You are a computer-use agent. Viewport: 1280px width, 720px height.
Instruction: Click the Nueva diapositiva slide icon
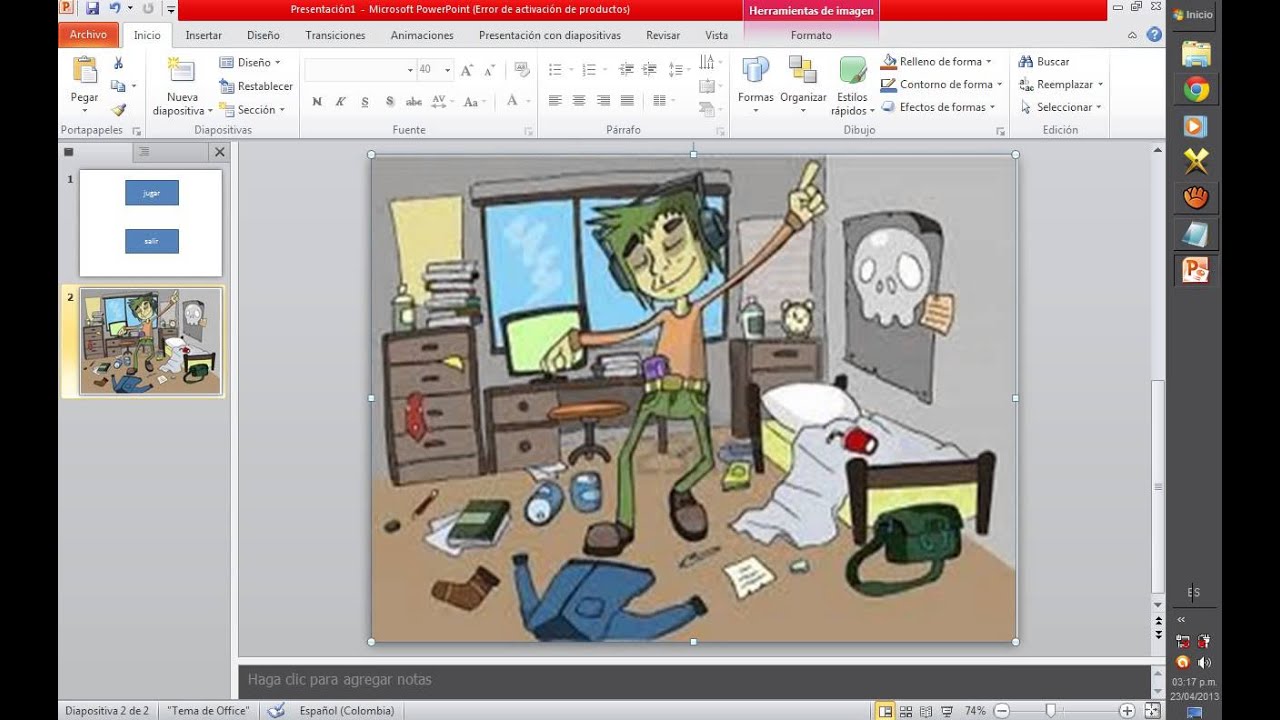click(181, 70)
